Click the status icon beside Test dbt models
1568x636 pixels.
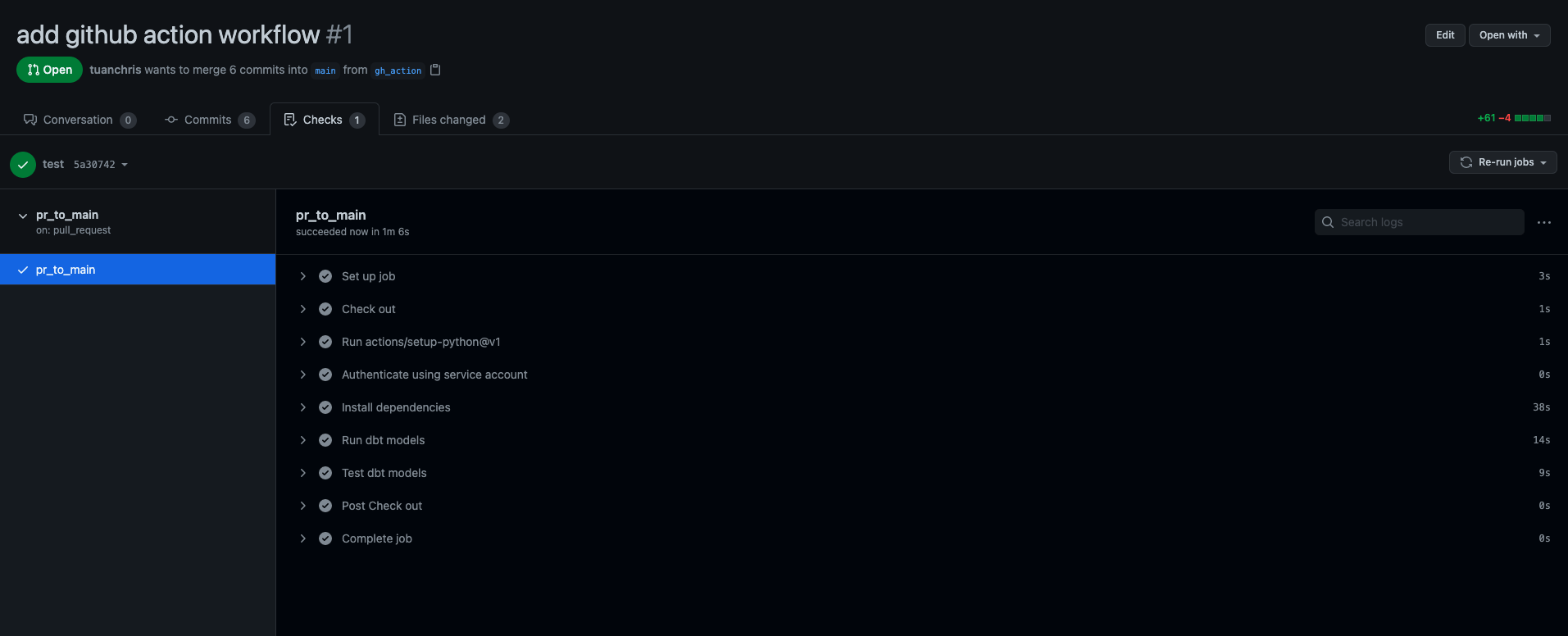(x=325, y=473)
